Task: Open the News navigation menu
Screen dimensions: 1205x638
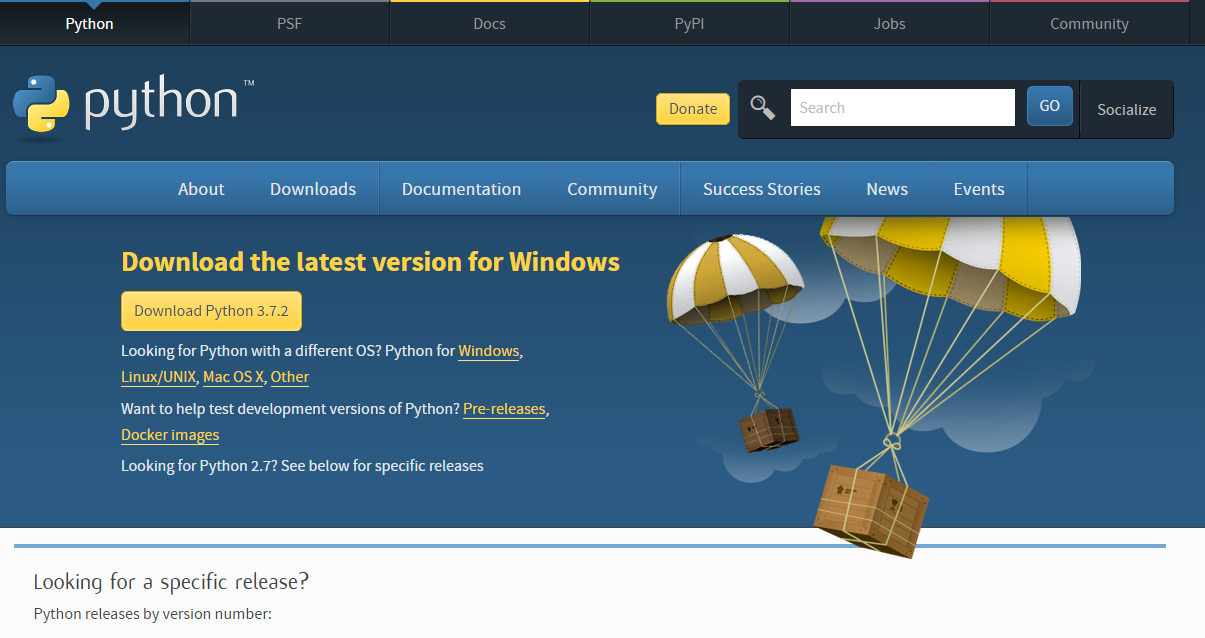Action: [x=887, y=189]
